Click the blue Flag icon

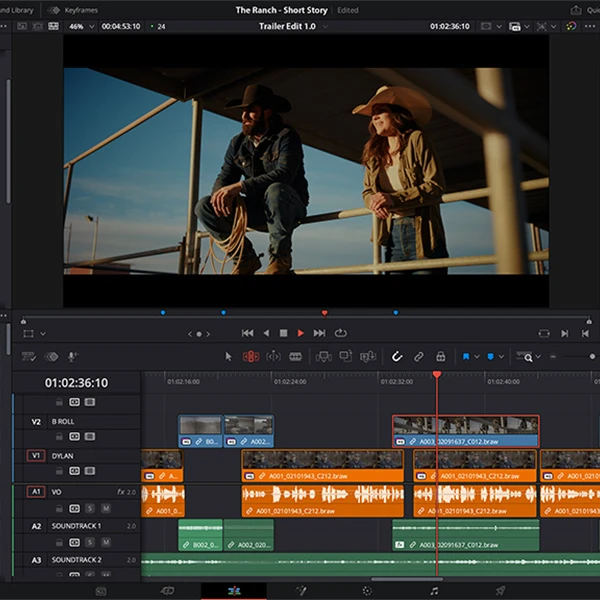[466, 356]
